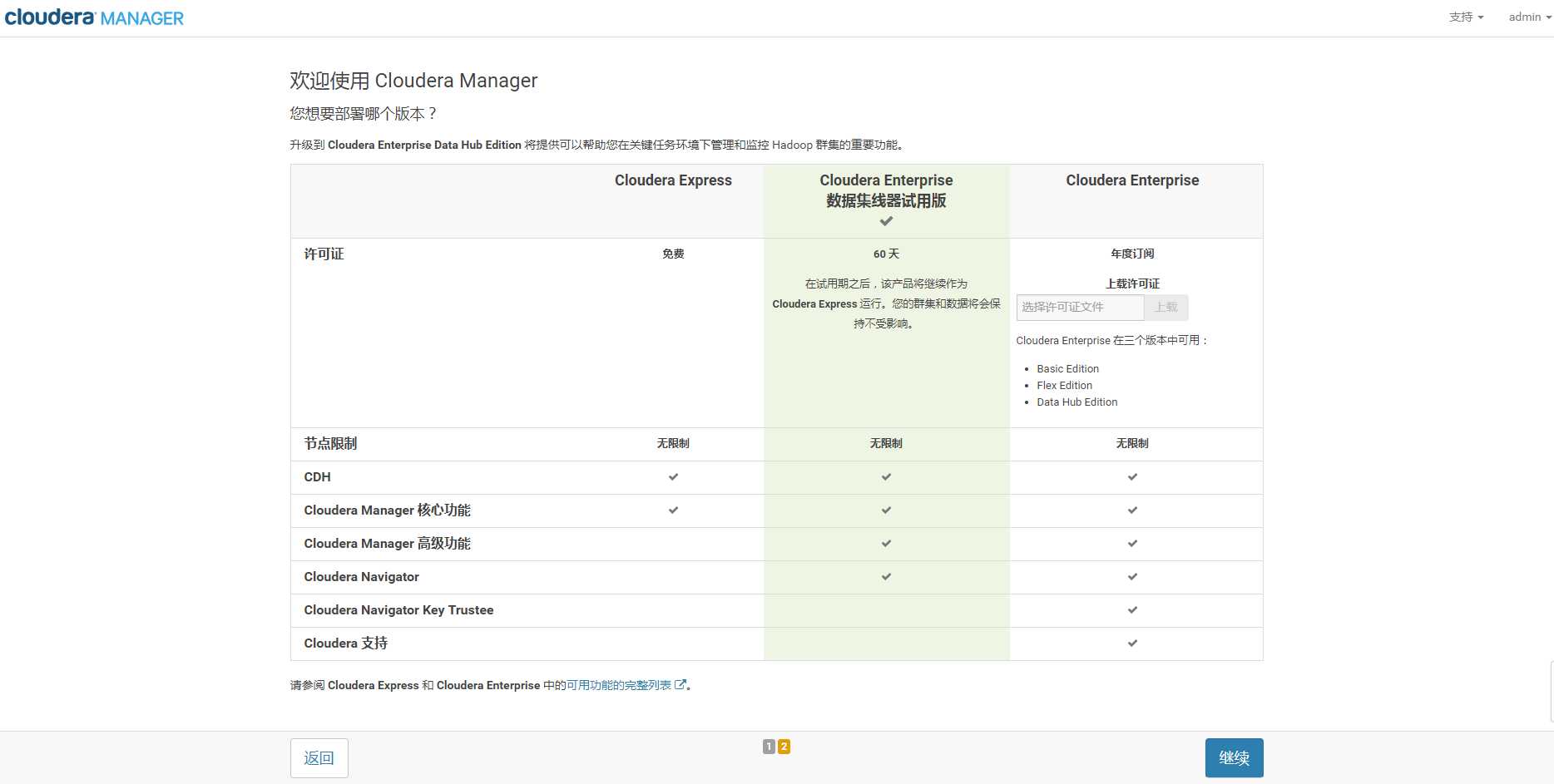The image size is (1554, 784).
Task: Click 高级功能 checkmark in Cloudera Enterprise column
Action: coord(1132,544)
